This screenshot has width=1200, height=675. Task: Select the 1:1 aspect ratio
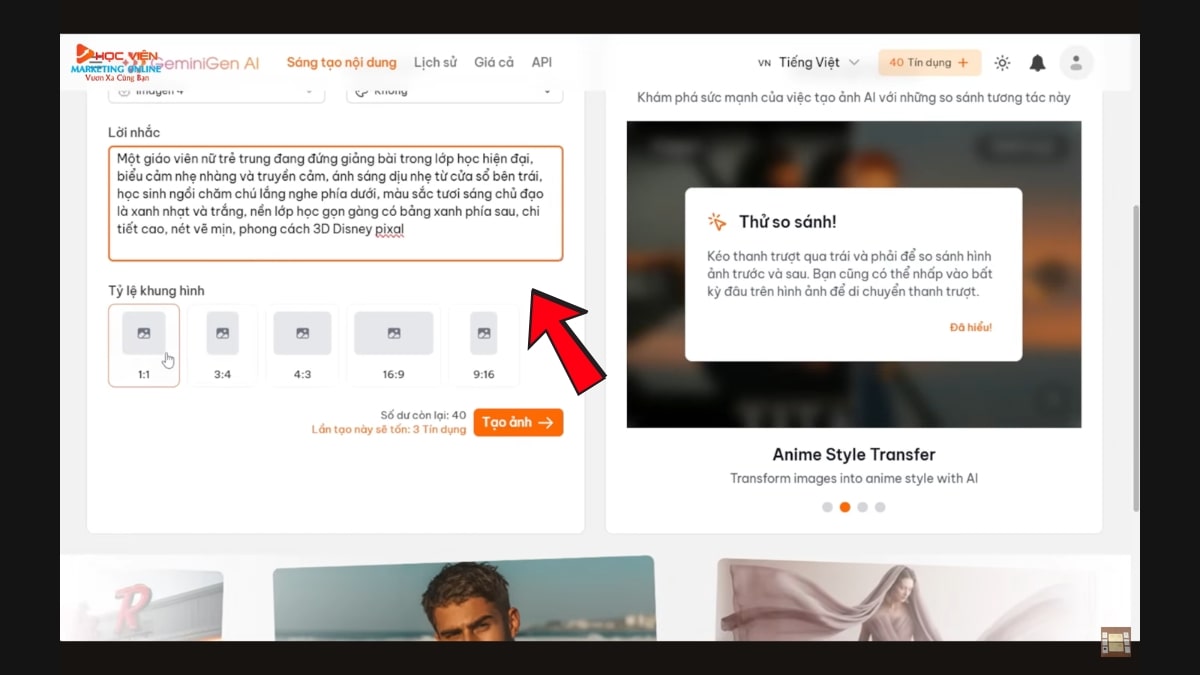click(144, 345)
